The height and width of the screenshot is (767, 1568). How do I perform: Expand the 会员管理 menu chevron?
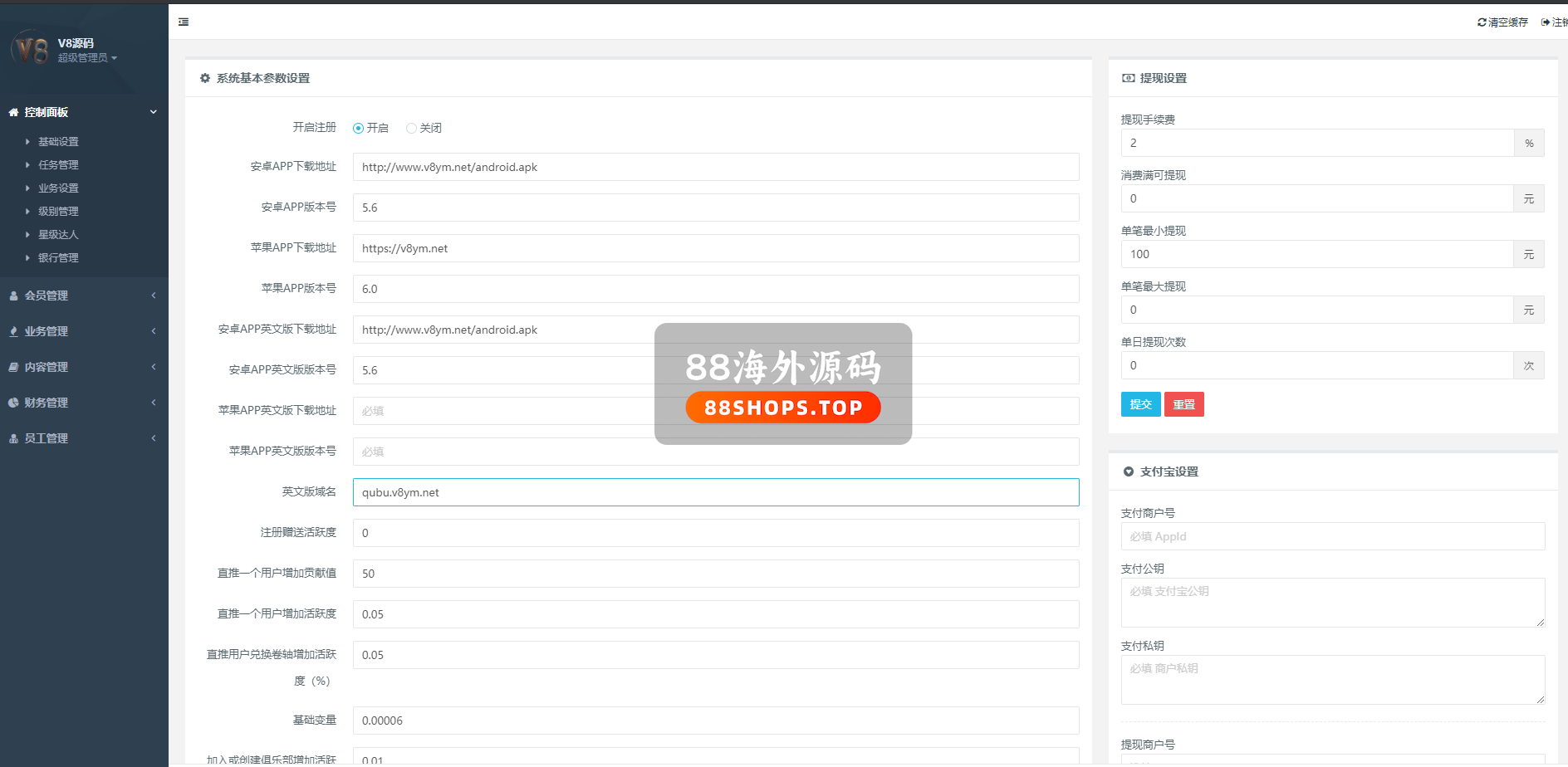point(153,296)
